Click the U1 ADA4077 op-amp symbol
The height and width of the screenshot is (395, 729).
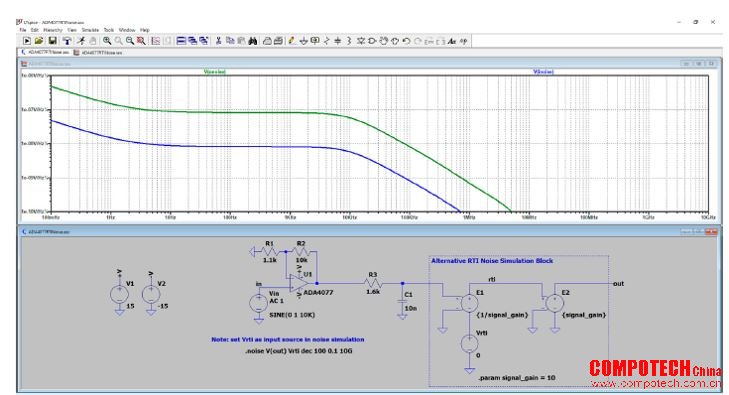point(299,283)
